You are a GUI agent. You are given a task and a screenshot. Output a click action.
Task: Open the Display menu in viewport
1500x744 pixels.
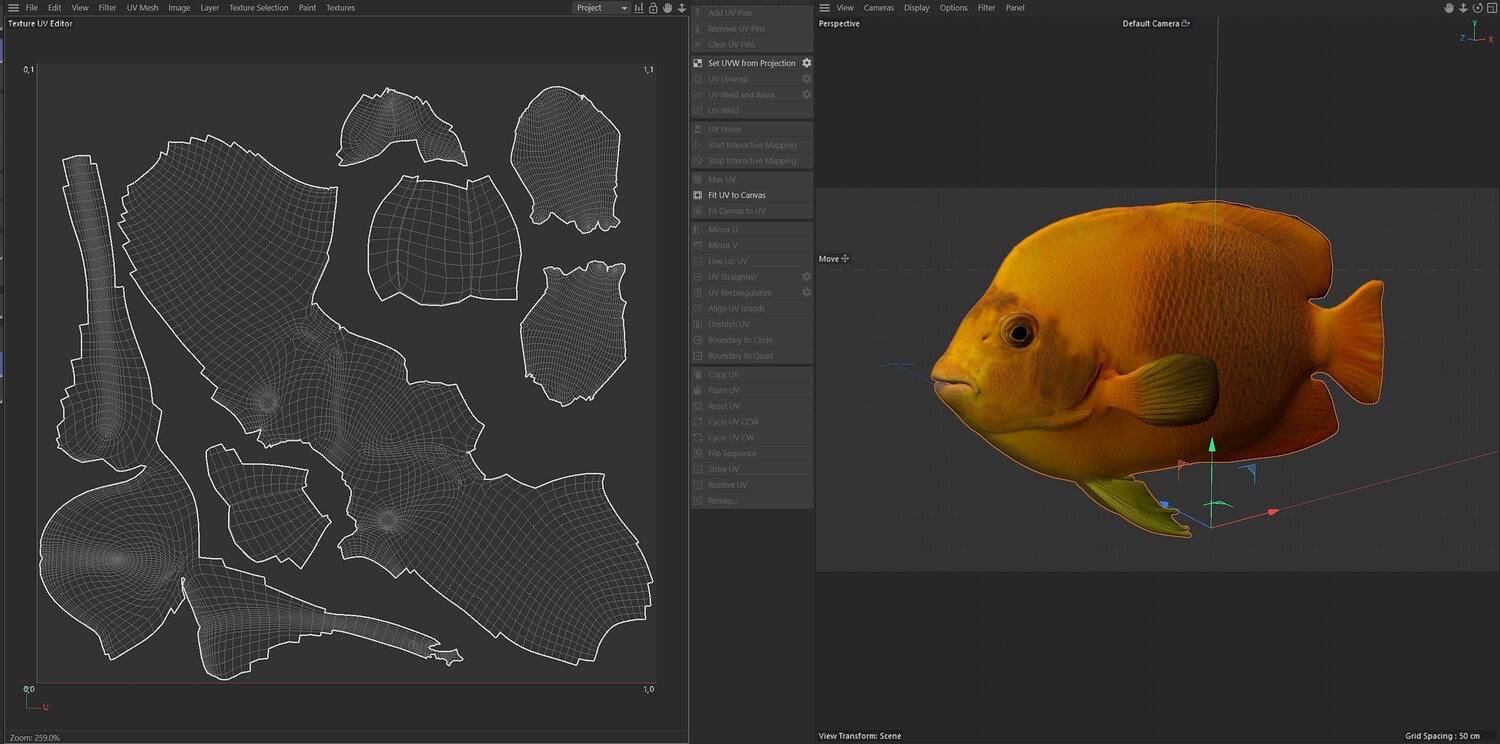point(917,8)
